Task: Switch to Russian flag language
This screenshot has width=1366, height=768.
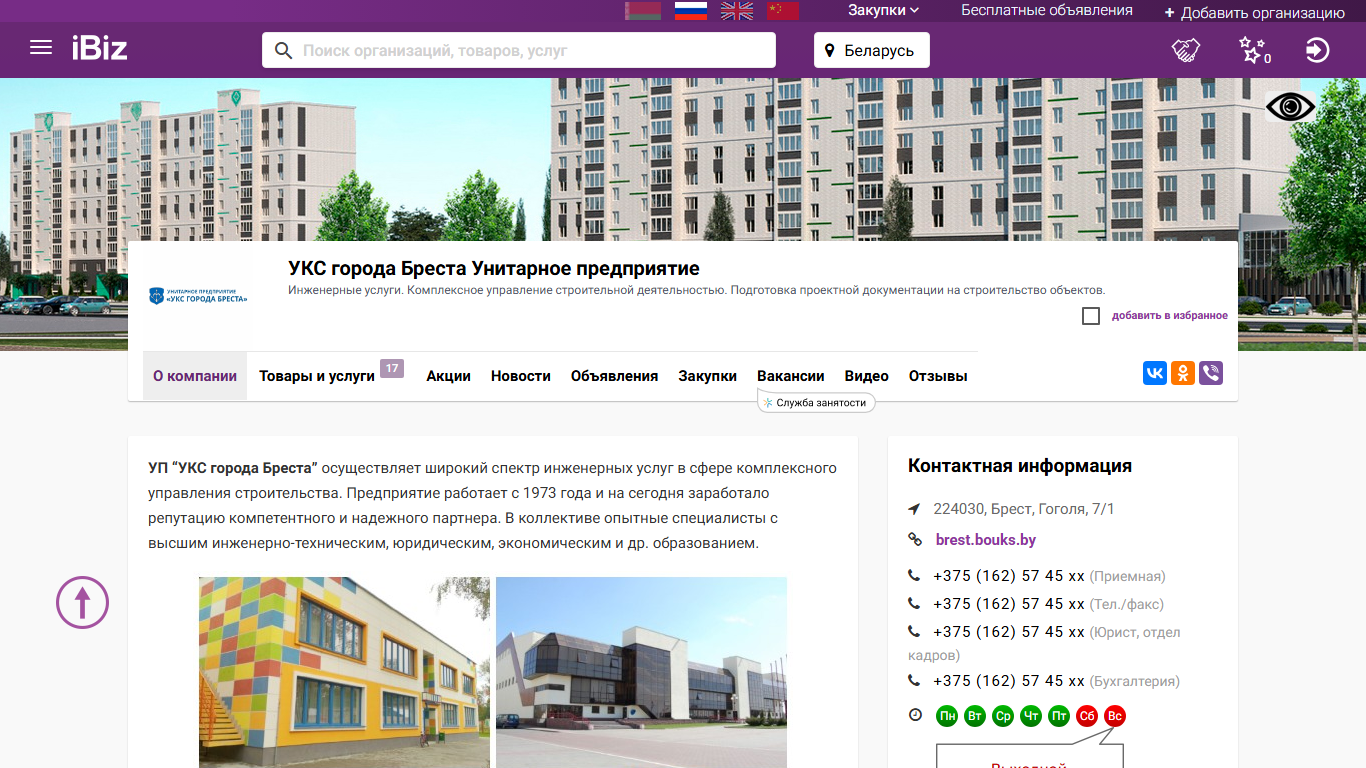Action: click(691, 11)
